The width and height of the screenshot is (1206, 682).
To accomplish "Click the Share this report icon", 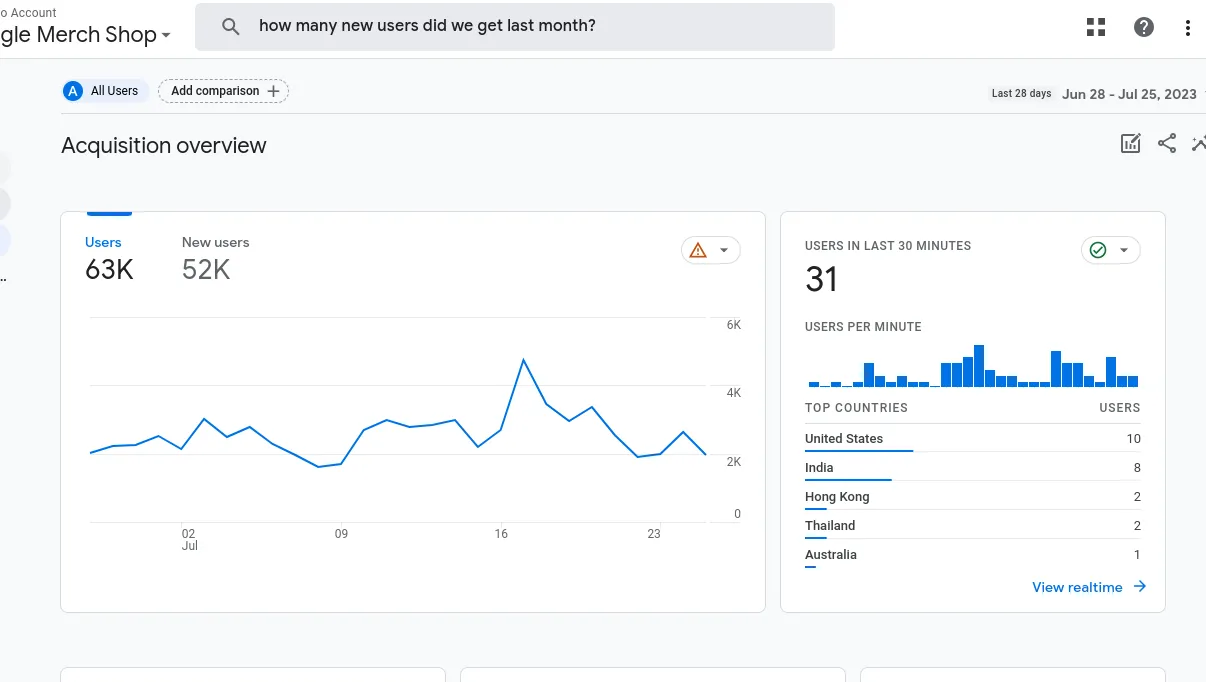I will pos(1167,143).
